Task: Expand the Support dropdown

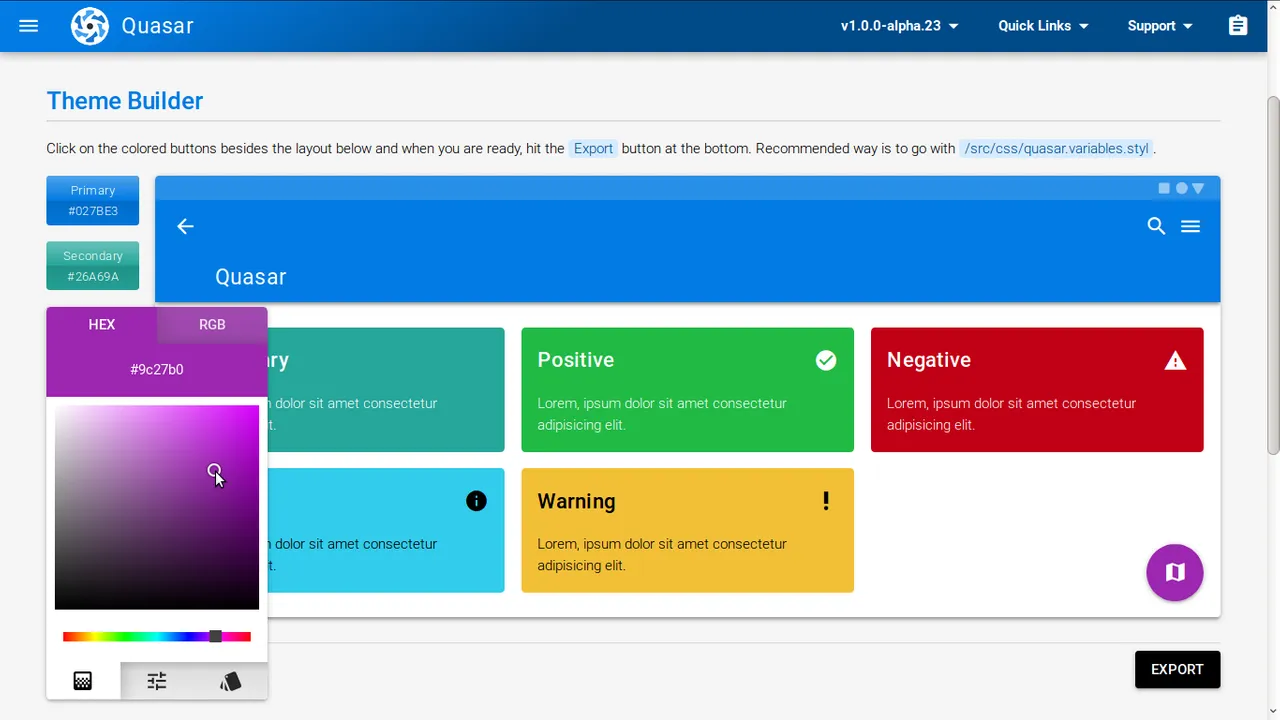Action: coord(1160,26)
